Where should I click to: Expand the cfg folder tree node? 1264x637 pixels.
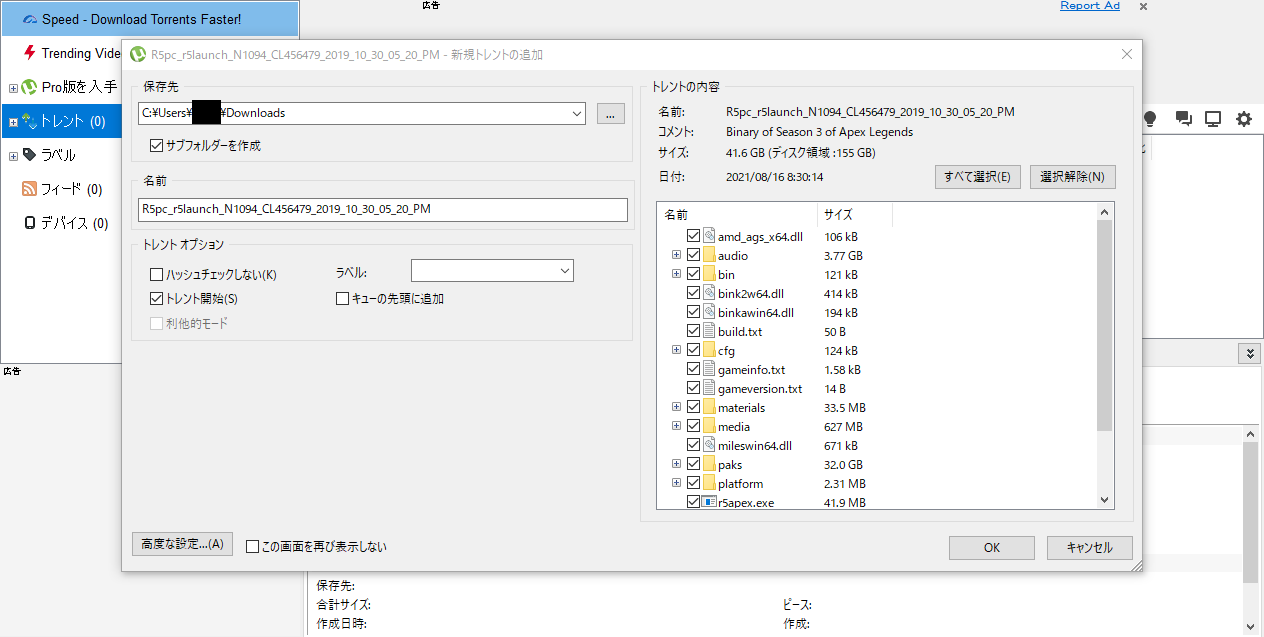(677, 350)
